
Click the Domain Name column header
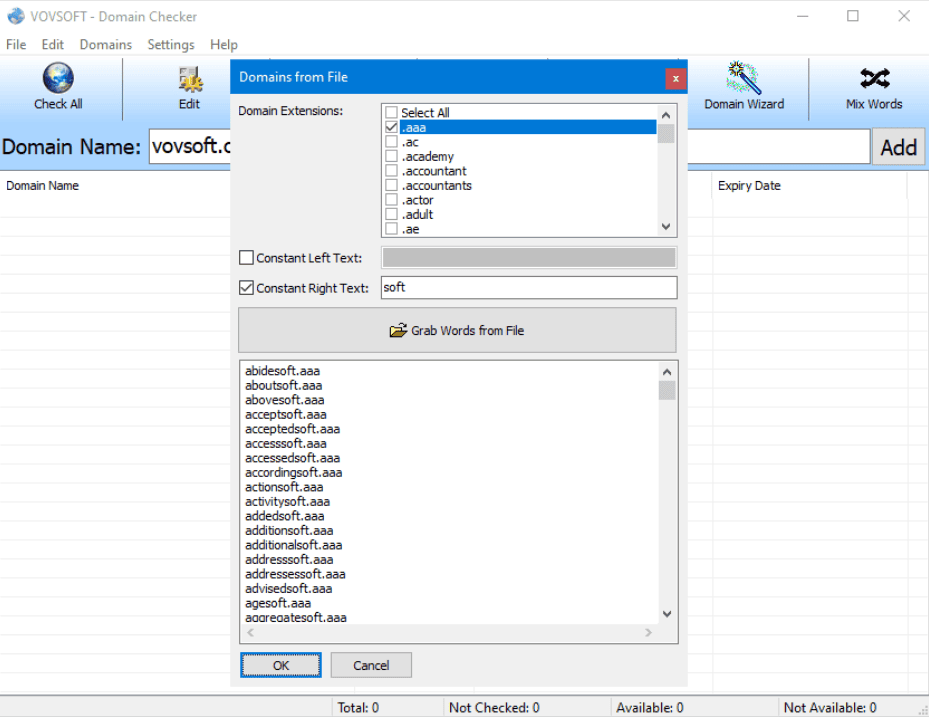pyautogui.click(x=43, y=185)
